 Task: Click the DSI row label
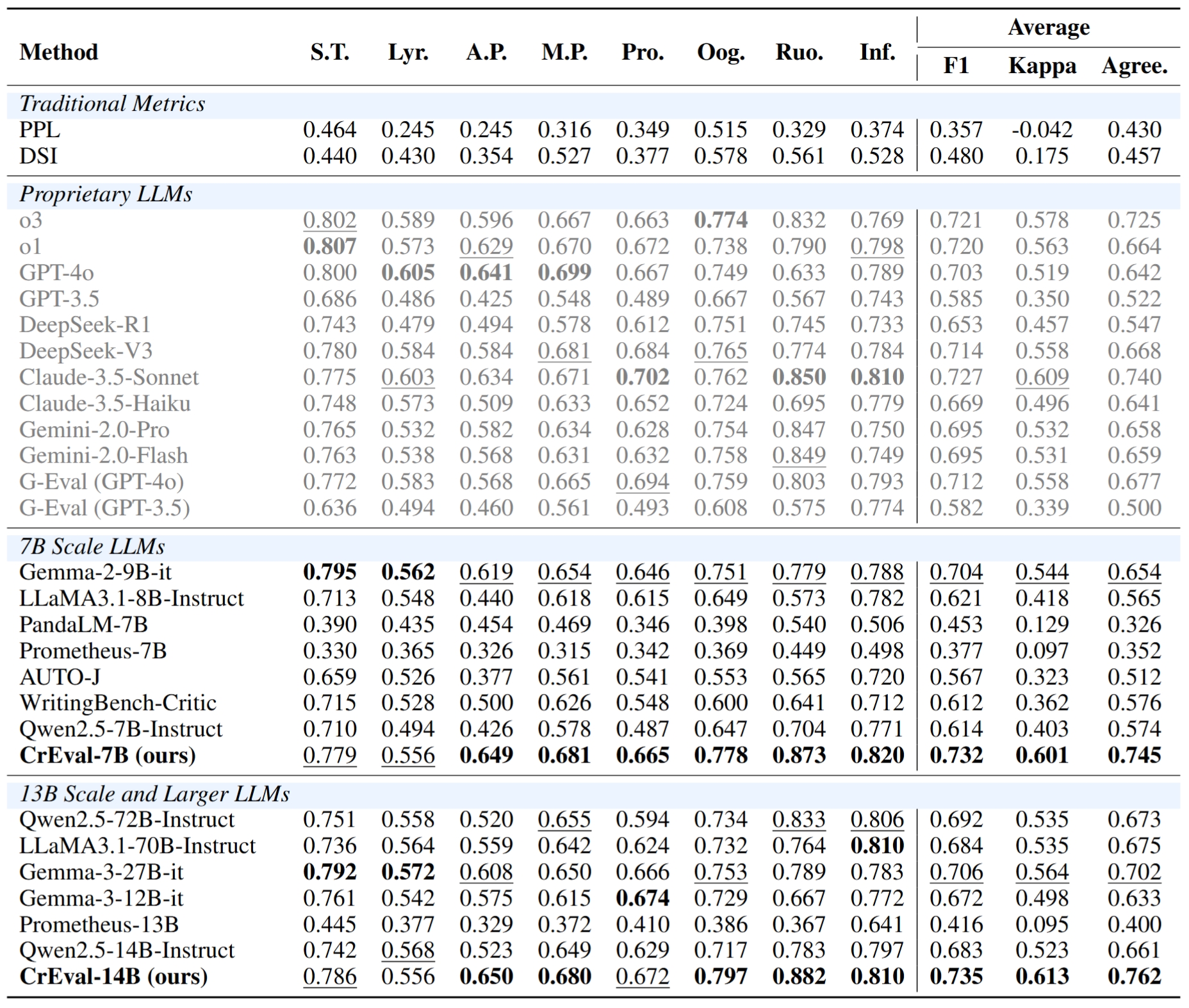(x=38, y=156)
